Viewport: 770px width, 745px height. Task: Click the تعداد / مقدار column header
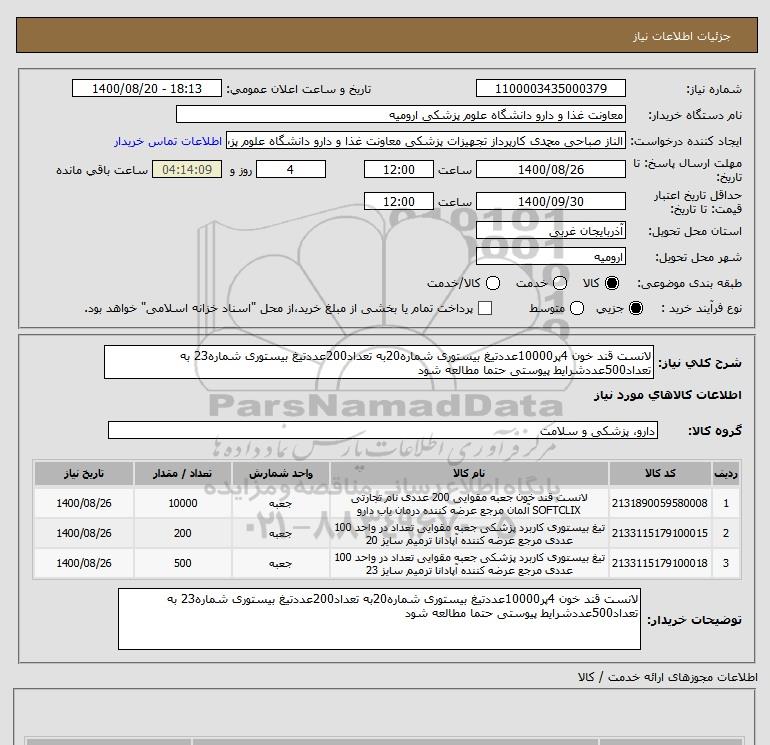(182, 473)
